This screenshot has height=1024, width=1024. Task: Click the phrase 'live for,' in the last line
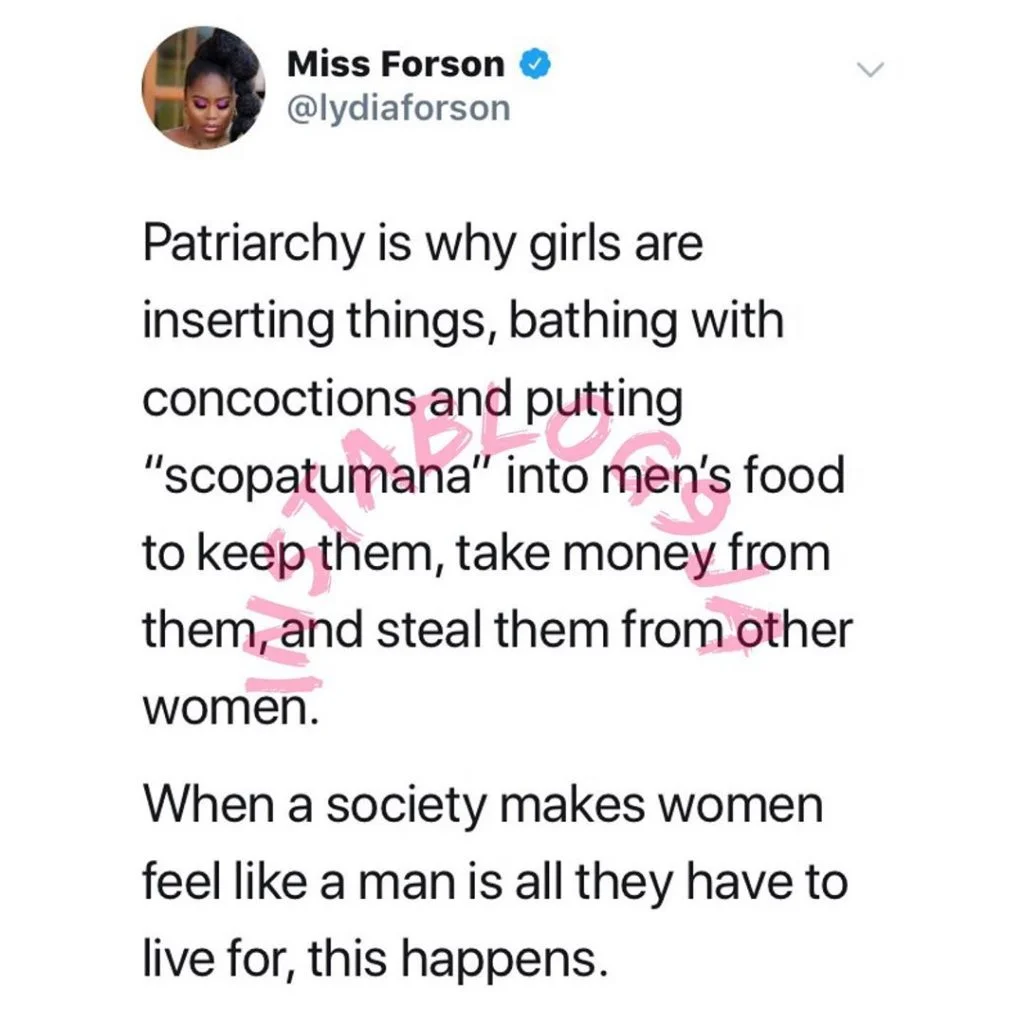(x=219, y=959)
